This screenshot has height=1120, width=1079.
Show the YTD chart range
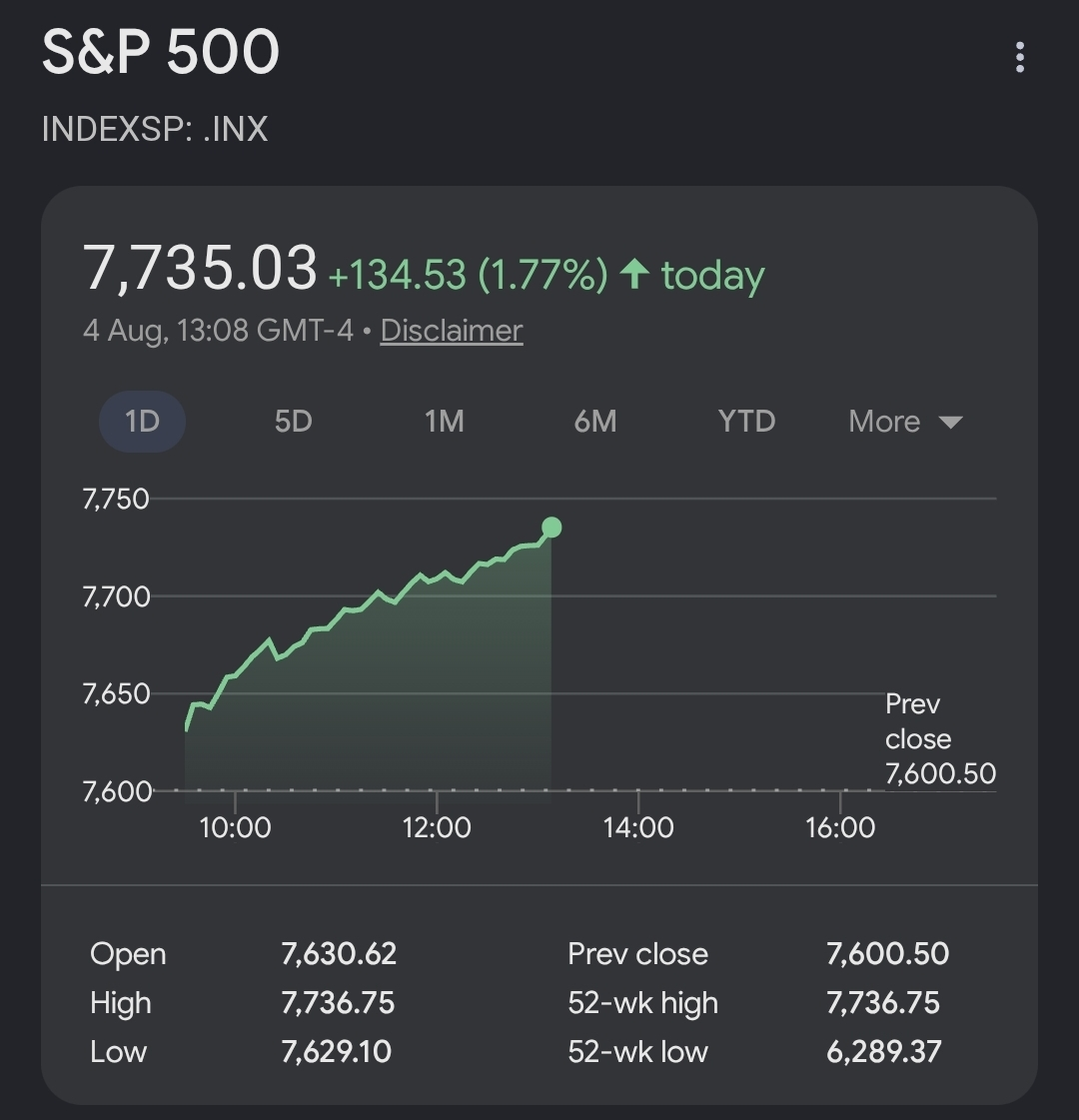[x=747, y=422]
